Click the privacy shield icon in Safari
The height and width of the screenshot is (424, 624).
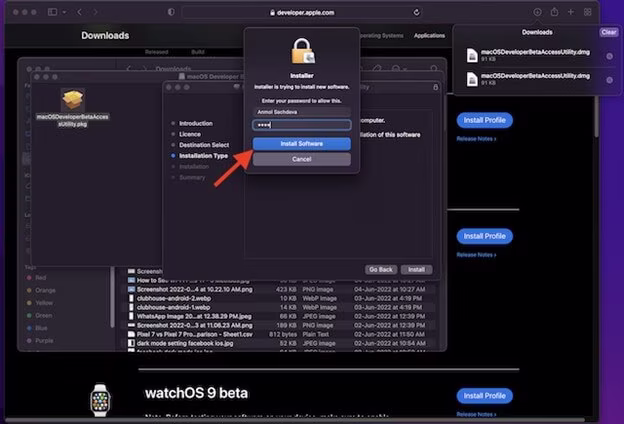[x=171, y=12]
